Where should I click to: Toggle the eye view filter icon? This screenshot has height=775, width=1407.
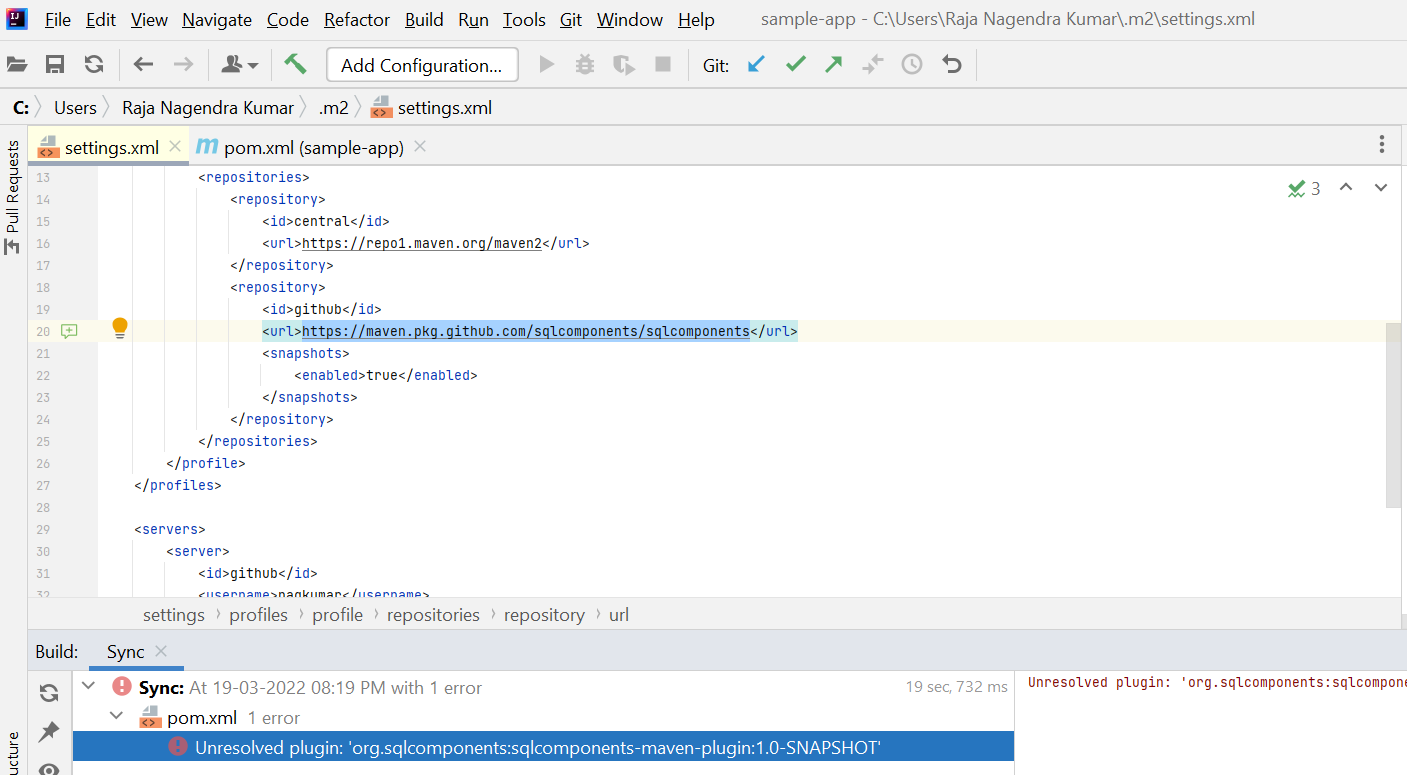tap(49, 769)
